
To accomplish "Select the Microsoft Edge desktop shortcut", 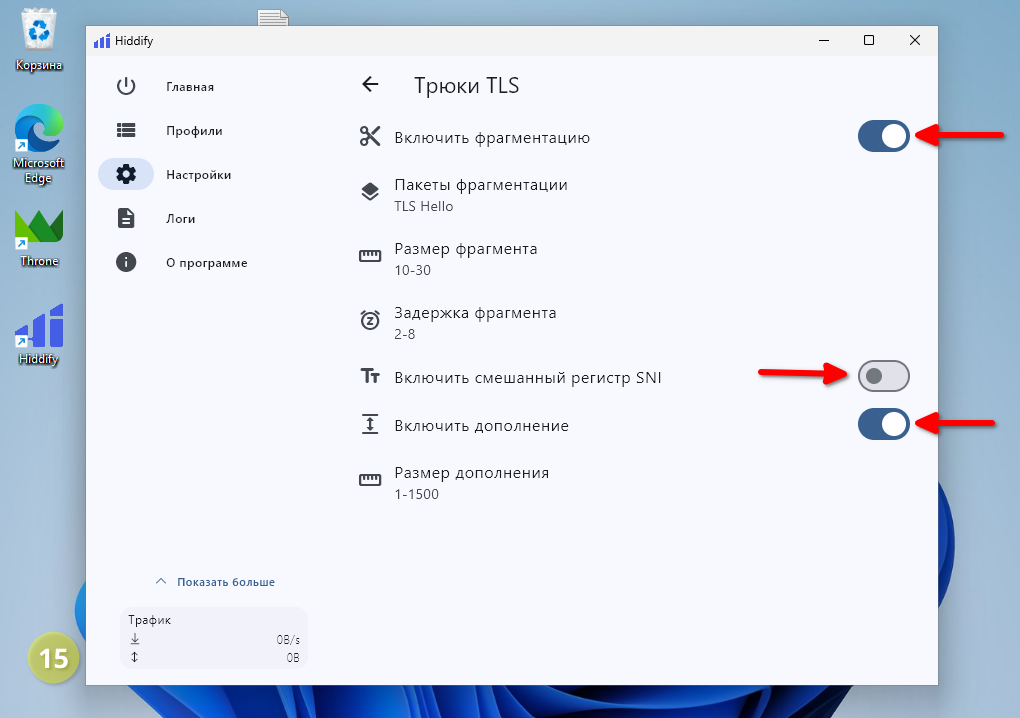I will click(39, 144).
